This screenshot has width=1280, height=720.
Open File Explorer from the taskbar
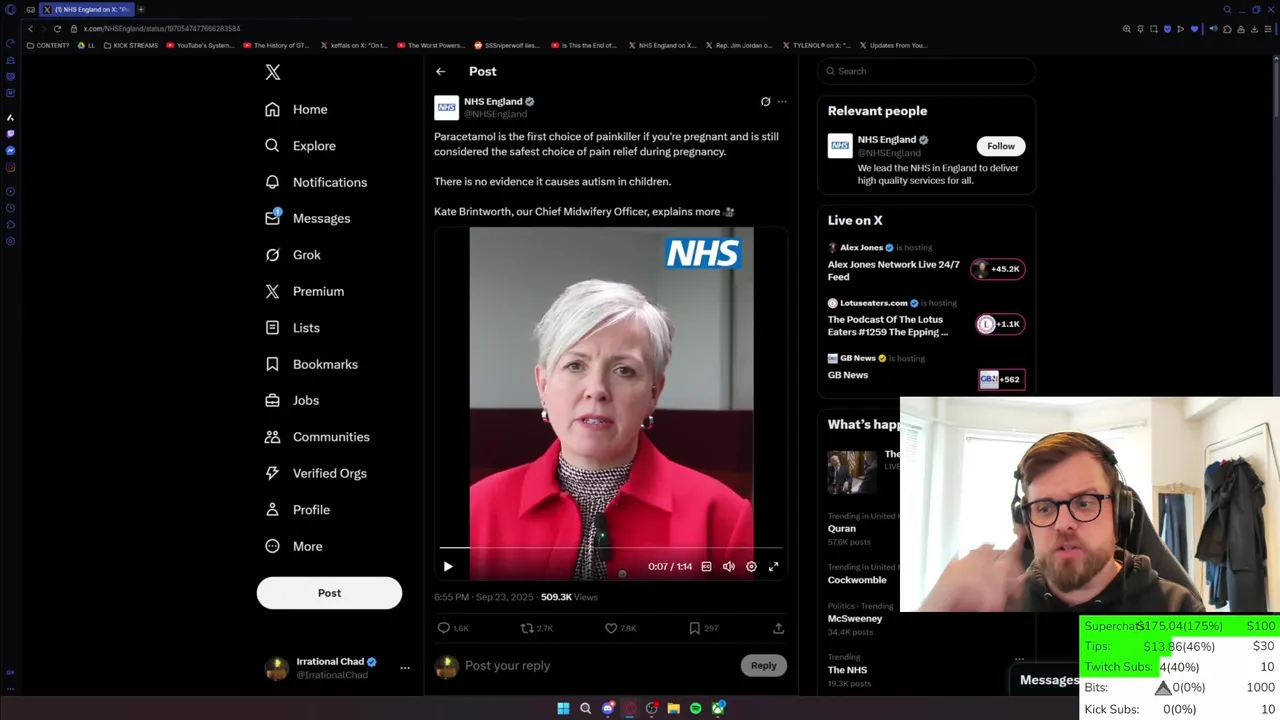tap(673, 708)
